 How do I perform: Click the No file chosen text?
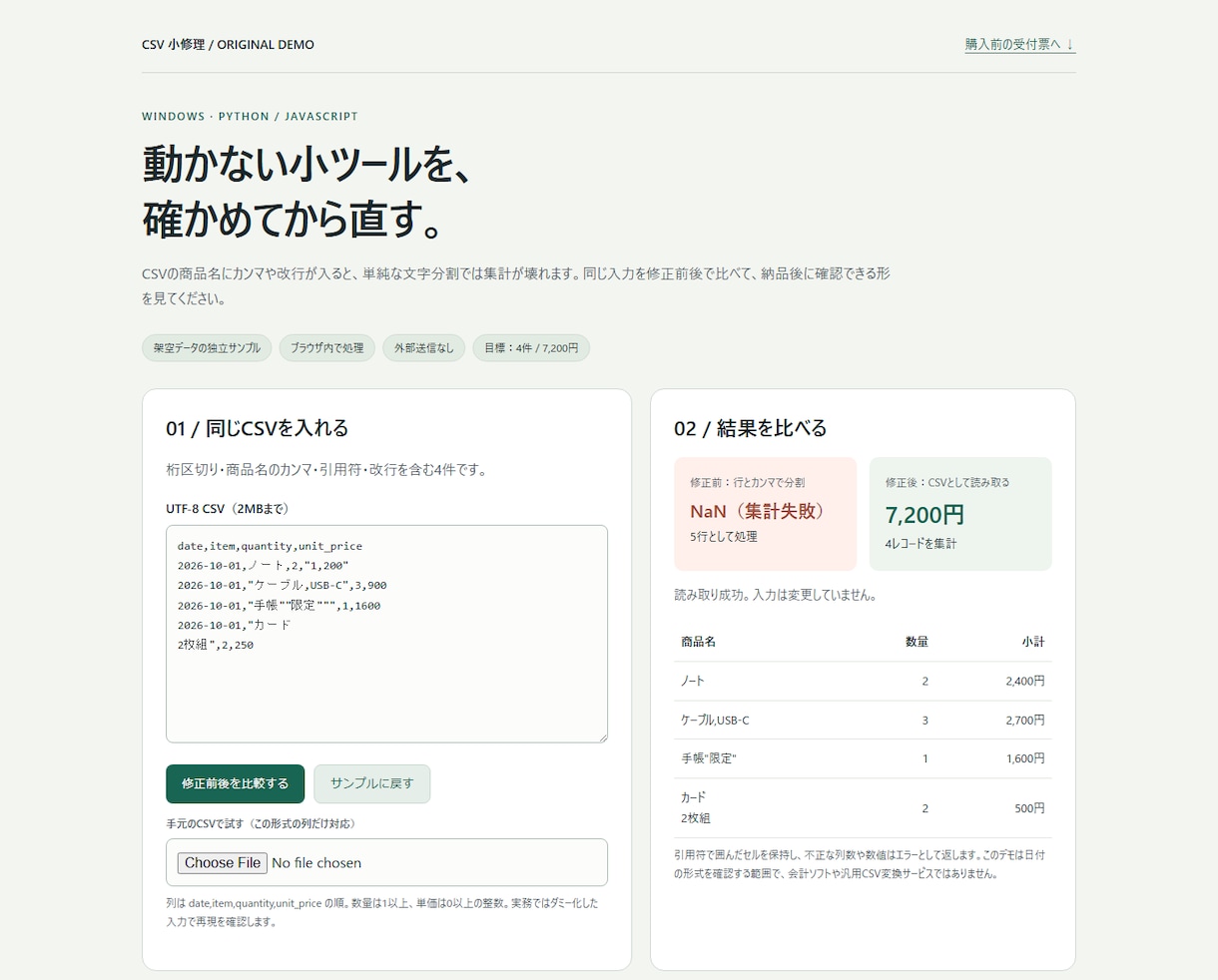[x=316, y=862]
